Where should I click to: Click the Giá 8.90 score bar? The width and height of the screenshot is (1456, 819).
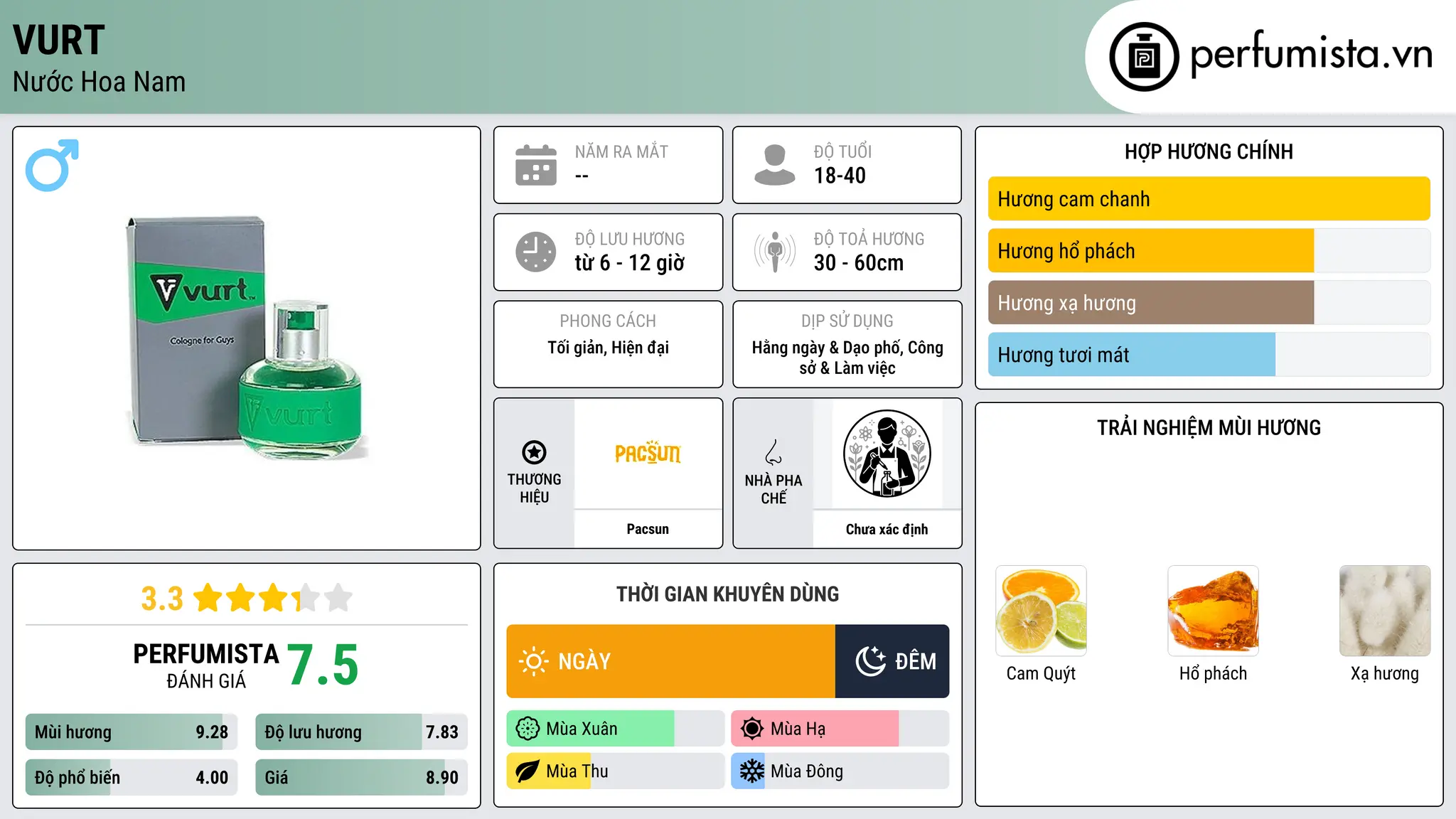pyautogui.click(x=361, y=778)
